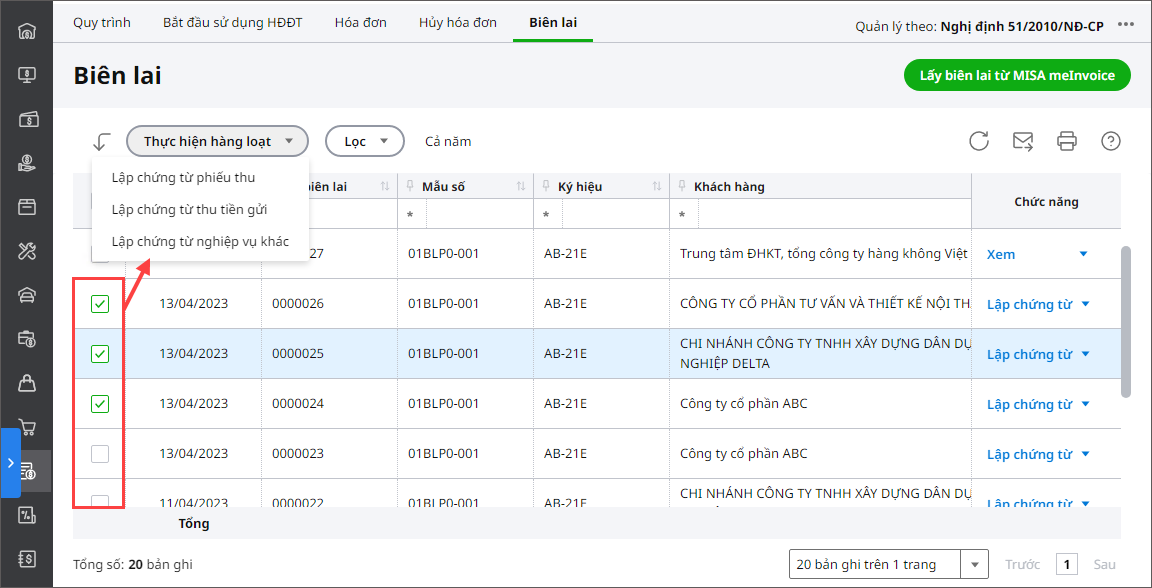1152x588 pixels.
Task: Uncheck the checkbox for receipt 0000026
Action: 100,304
